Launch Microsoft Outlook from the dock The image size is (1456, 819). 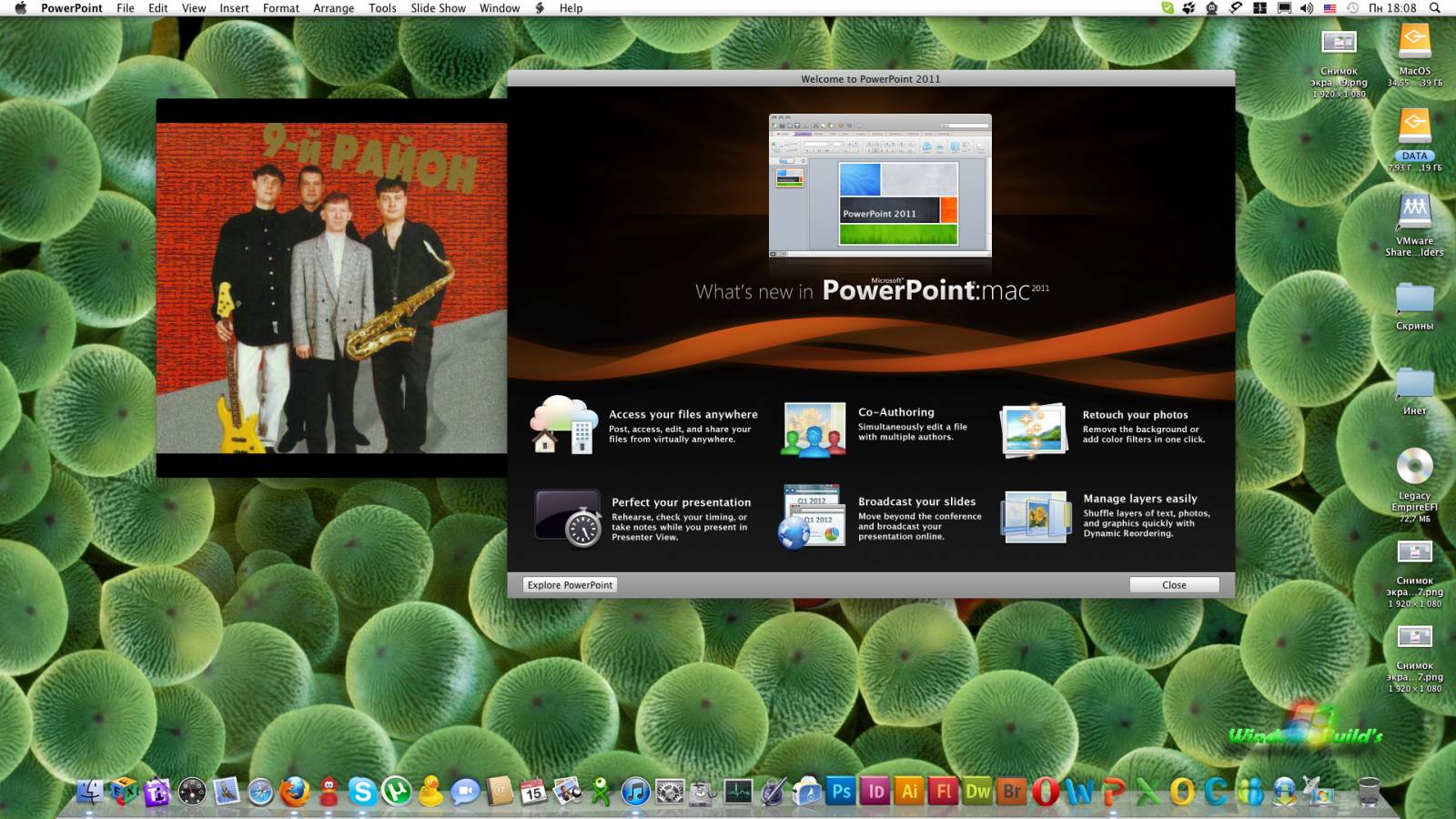tap(1182, 793)
